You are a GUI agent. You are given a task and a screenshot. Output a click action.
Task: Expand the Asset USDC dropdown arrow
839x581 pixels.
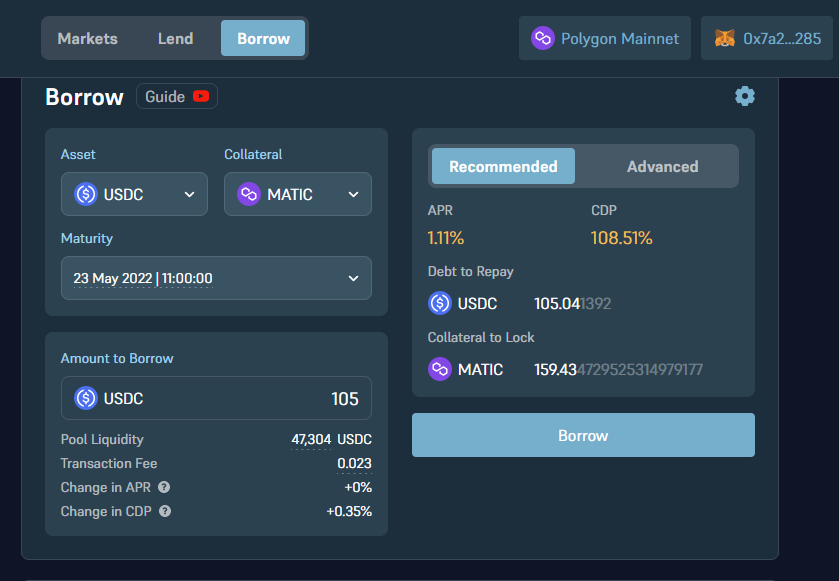(x=189, y=194)
